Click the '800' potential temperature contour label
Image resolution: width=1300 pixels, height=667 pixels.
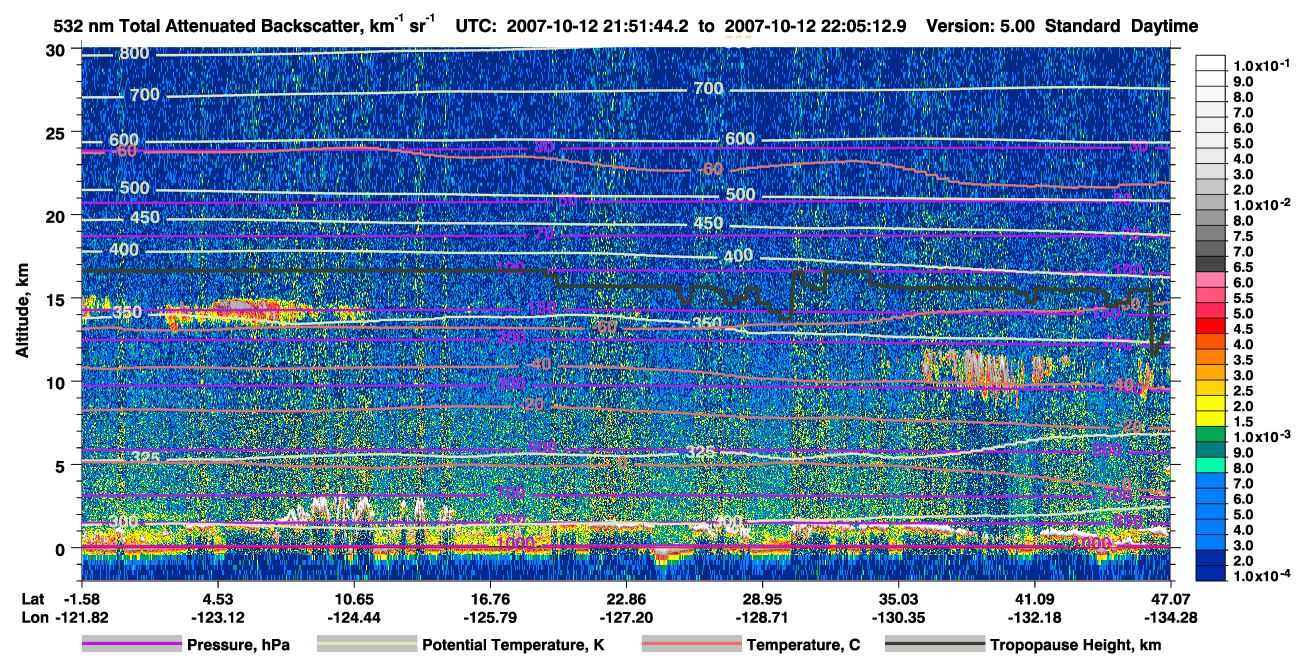pos(135,54)
